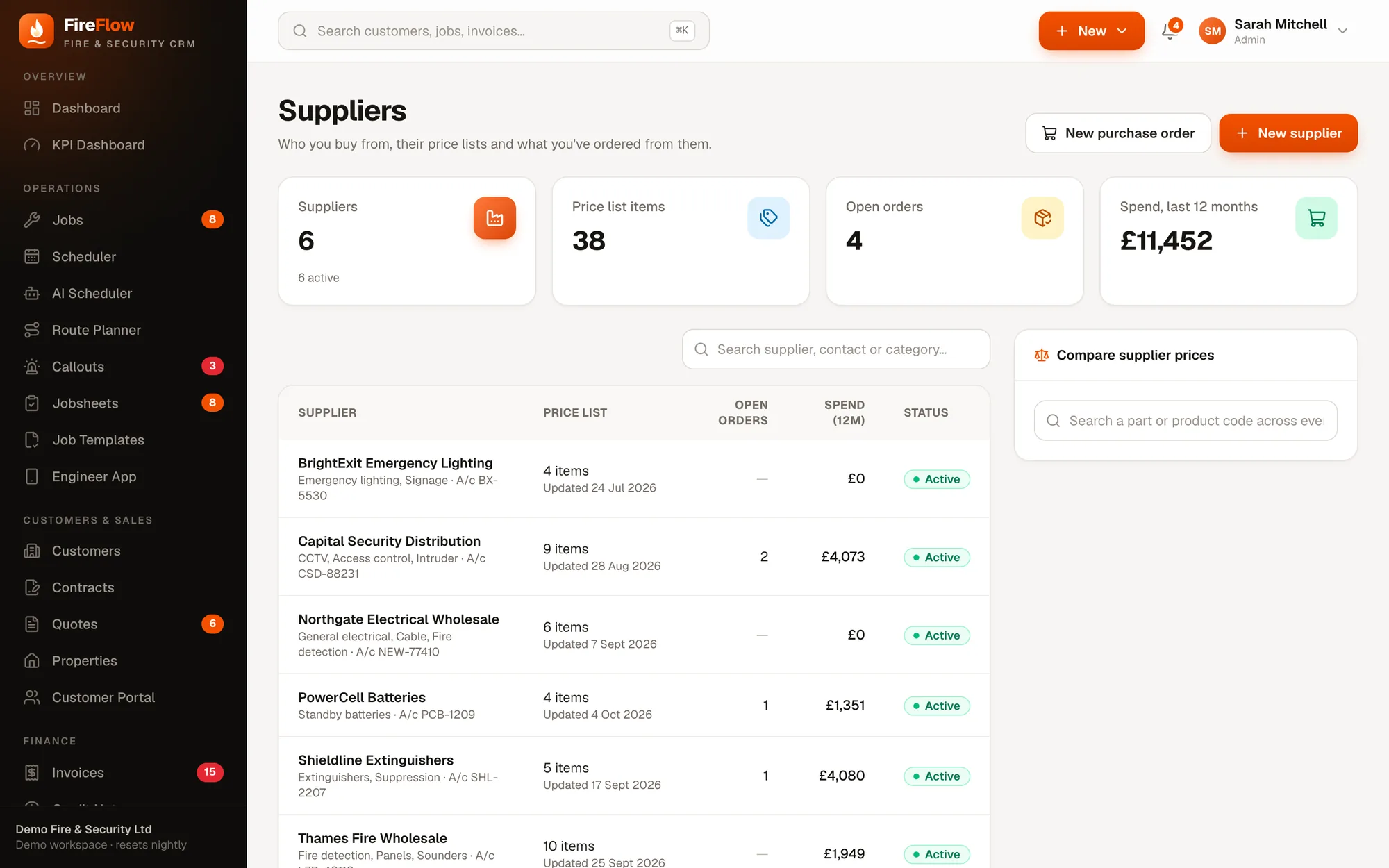Expand the New dropdown button

pyautogui.click(x=1091, y=31)
